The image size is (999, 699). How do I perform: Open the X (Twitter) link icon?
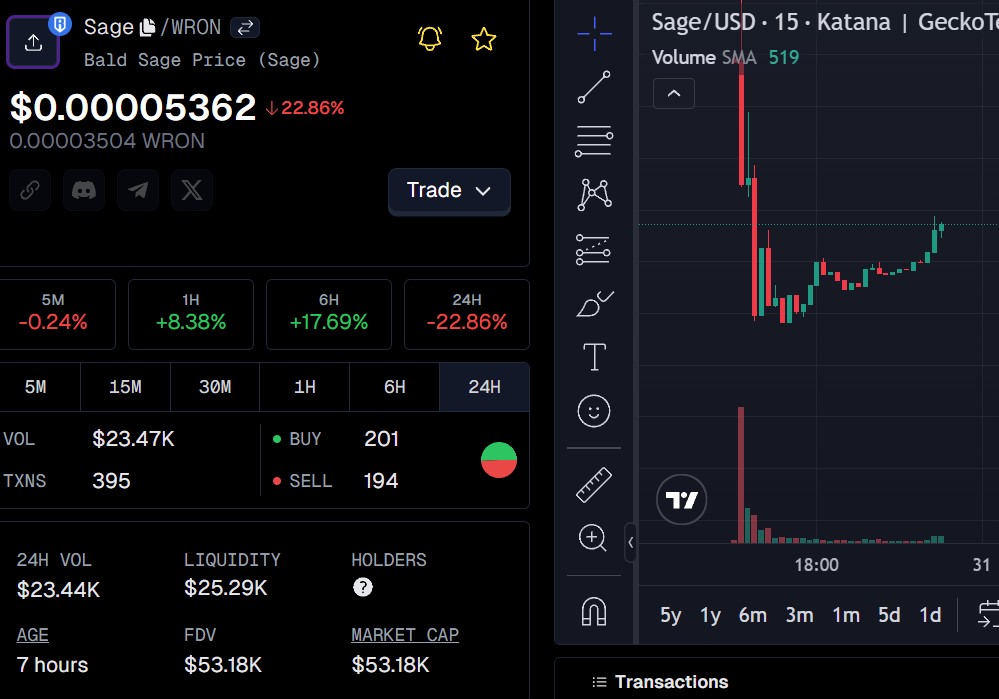coord(192,190)
